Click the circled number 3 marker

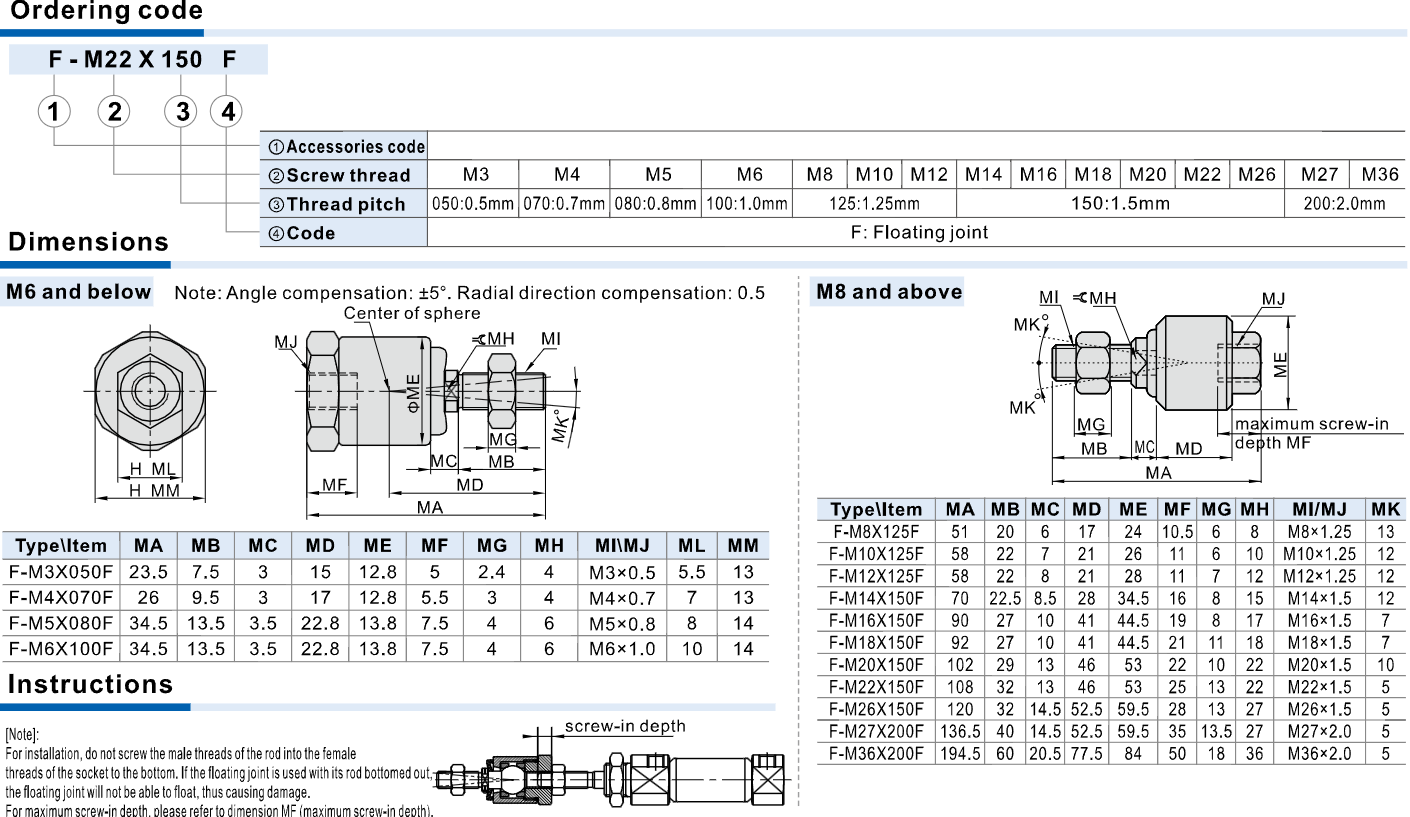point(182,111)
